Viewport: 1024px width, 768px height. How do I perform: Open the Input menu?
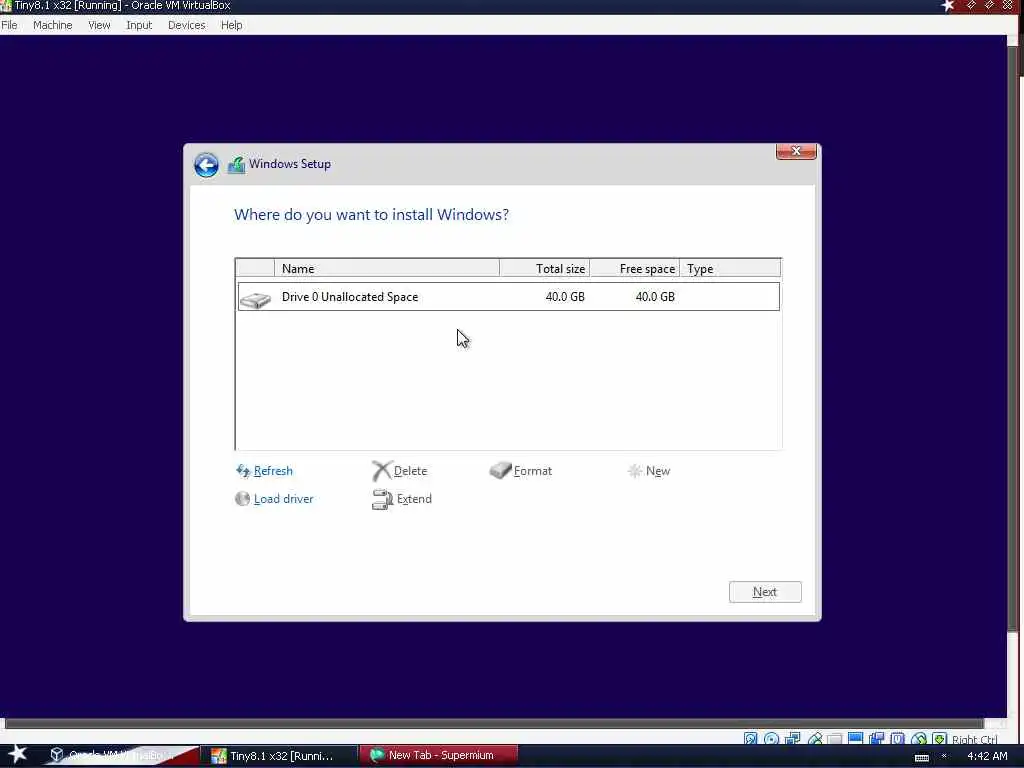tap(139, 25)
